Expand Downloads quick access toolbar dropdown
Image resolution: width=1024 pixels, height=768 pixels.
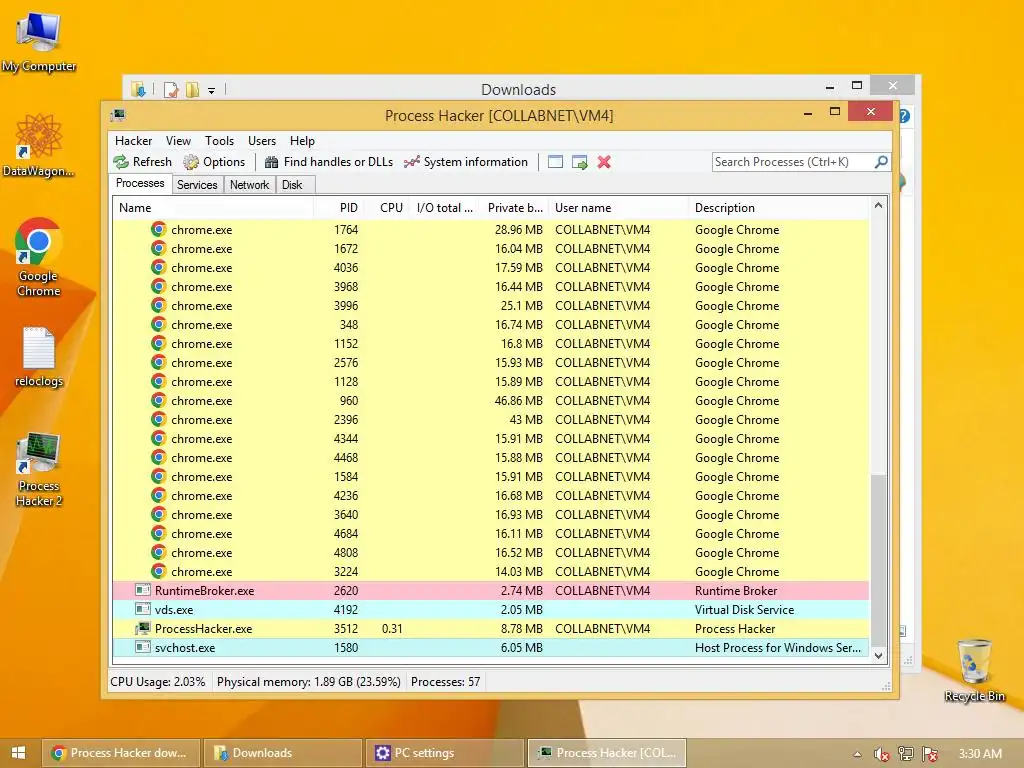point(212,91)
